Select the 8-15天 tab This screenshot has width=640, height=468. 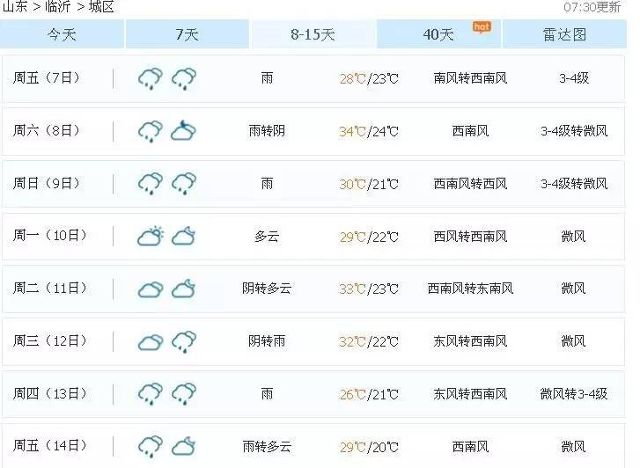click(x=313, y=34)
